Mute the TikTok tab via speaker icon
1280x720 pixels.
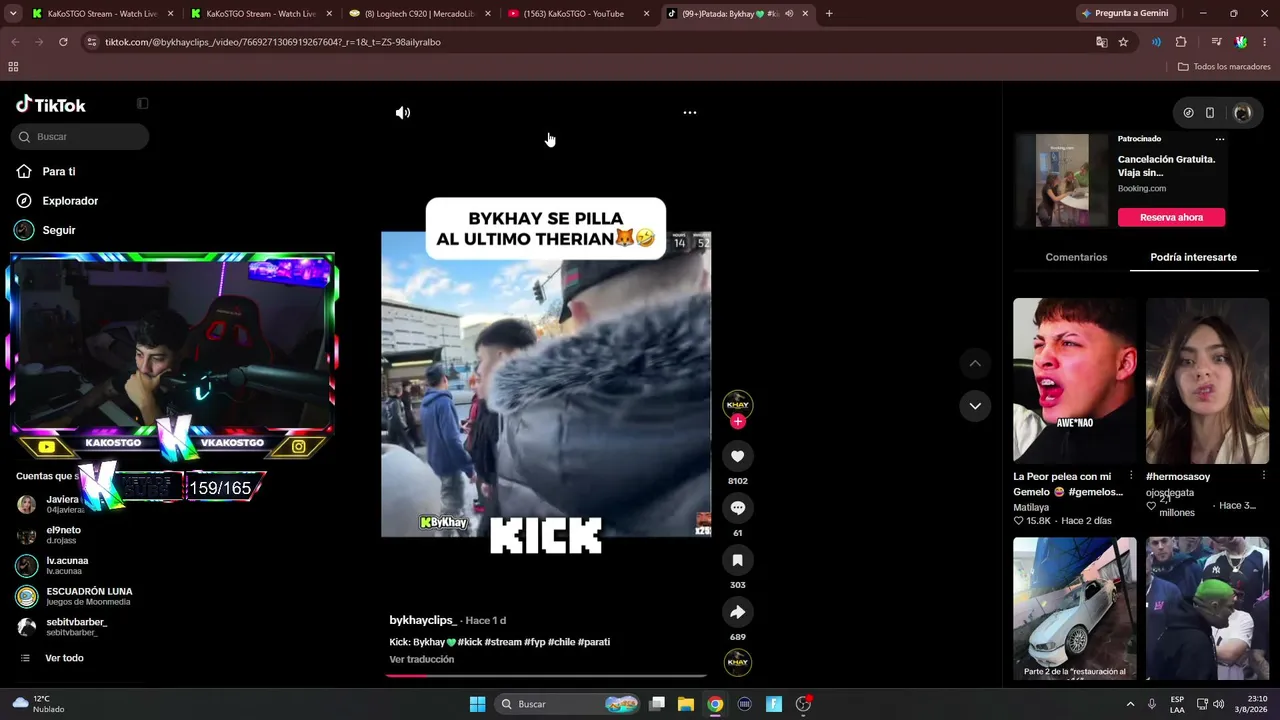[789, 14]
